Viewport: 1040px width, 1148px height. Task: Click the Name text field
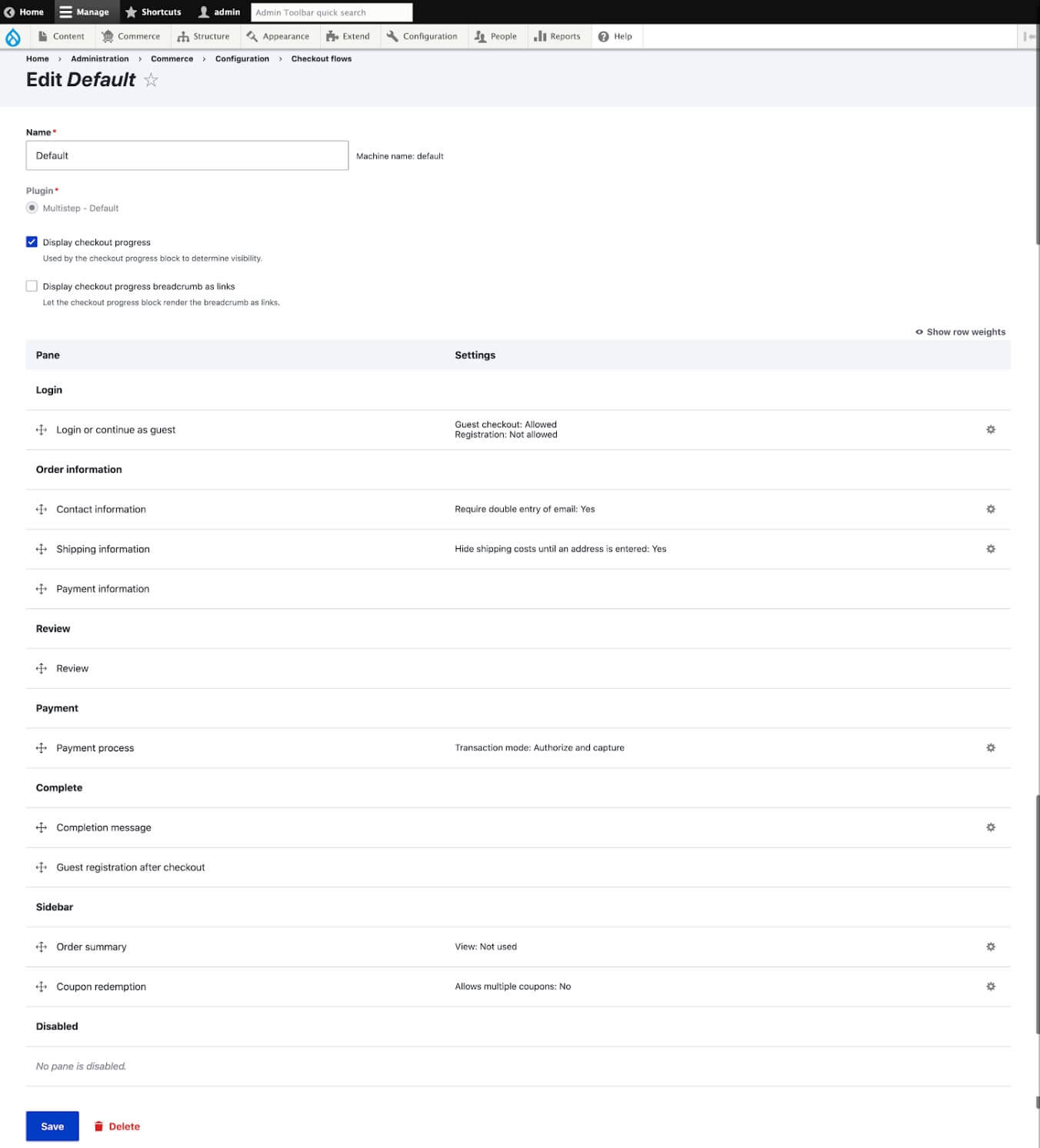[187, 155]
